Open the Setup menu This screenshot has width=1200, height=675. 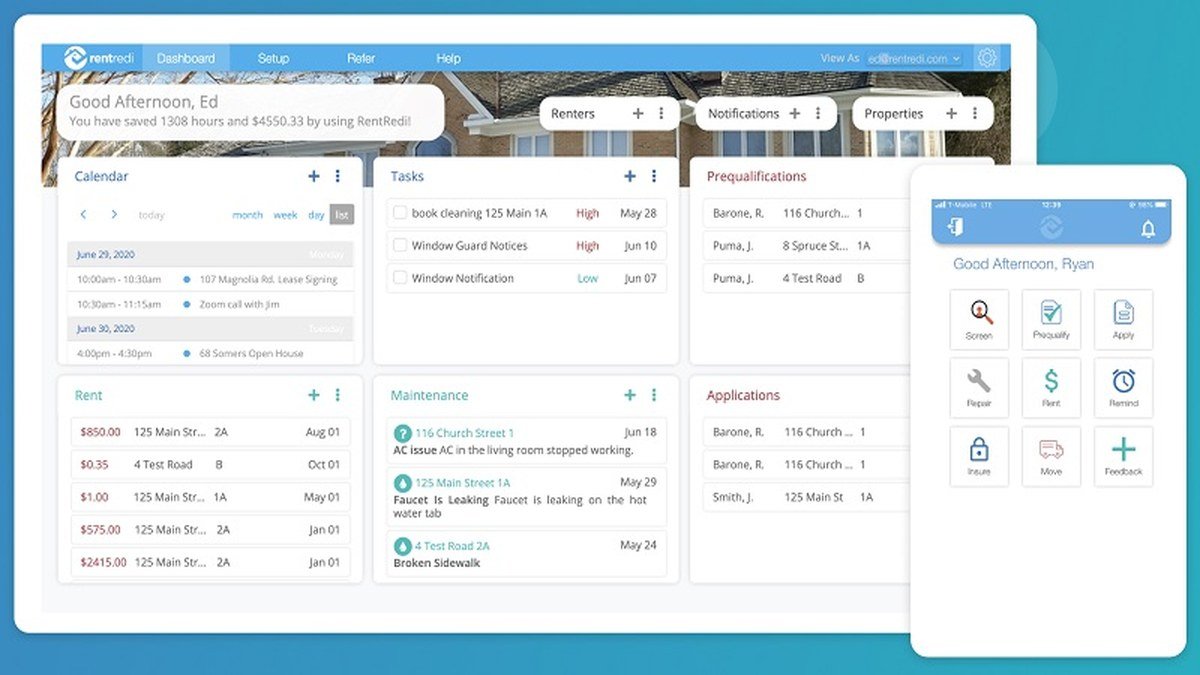[273, 58]
